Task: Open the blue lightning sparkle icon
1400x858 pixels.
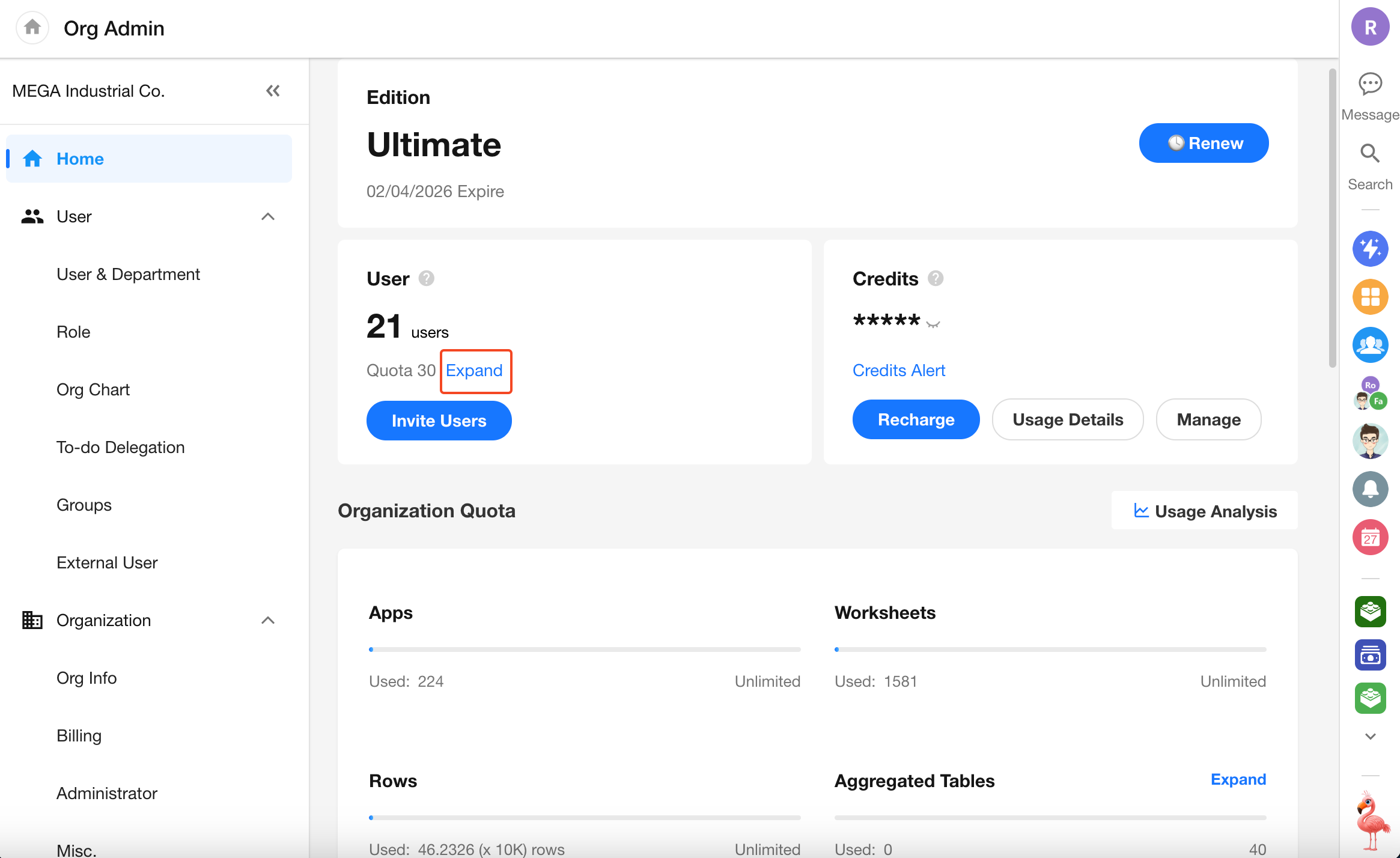Action: pyautogui.click(x=1370, y=248)
